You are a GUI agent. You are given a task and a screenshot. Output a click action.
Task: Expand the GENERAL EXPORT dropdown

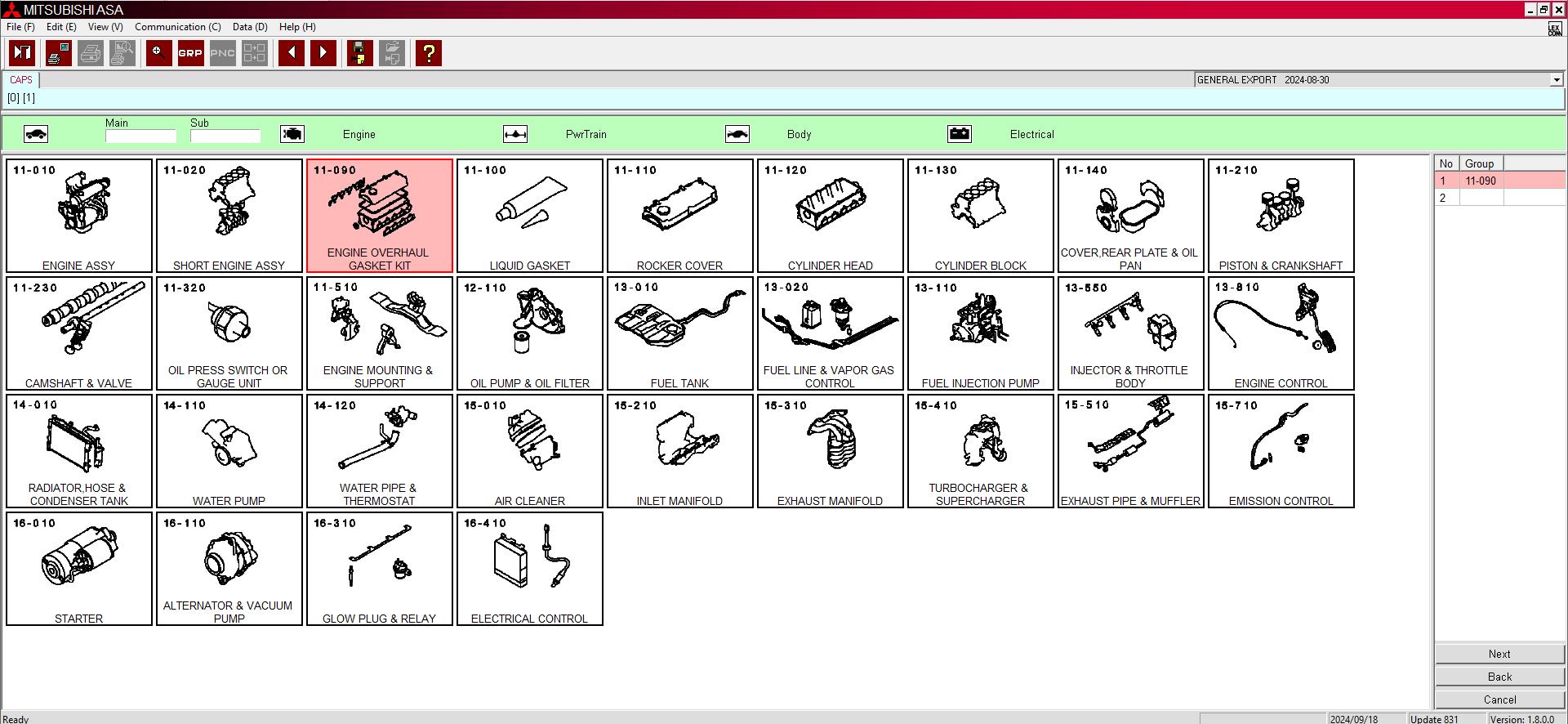(x=1556, y=80)
